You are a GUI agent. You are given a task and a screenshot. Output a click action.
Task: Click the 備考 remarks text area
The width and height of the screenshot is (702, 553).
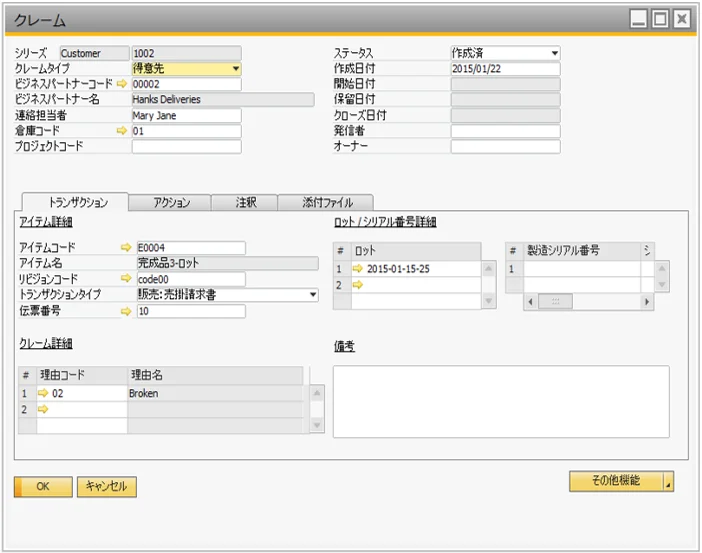tap(501, 402)
